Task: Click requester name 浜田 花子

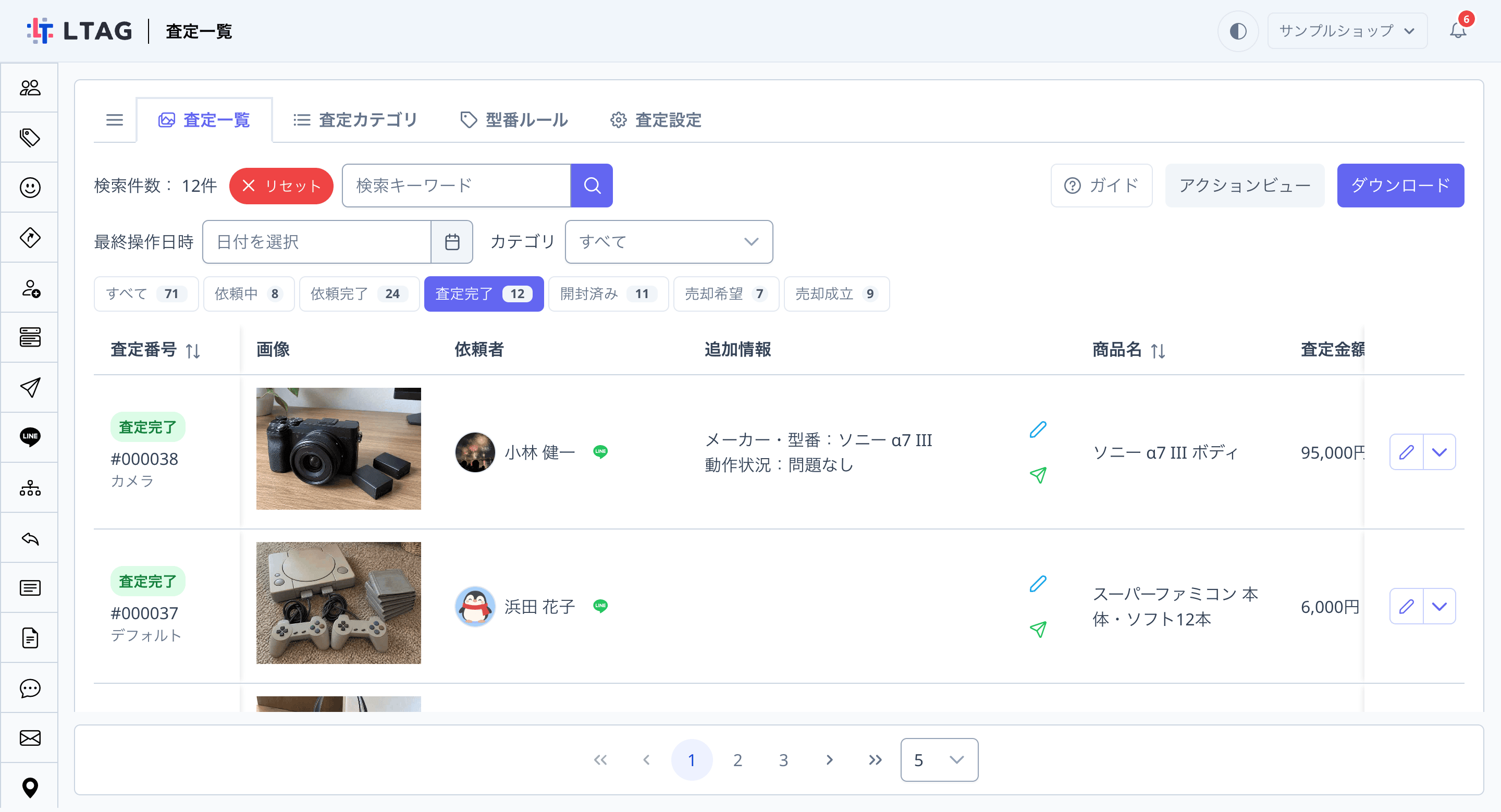Action: pyautogui.click(x=539, y=606)
